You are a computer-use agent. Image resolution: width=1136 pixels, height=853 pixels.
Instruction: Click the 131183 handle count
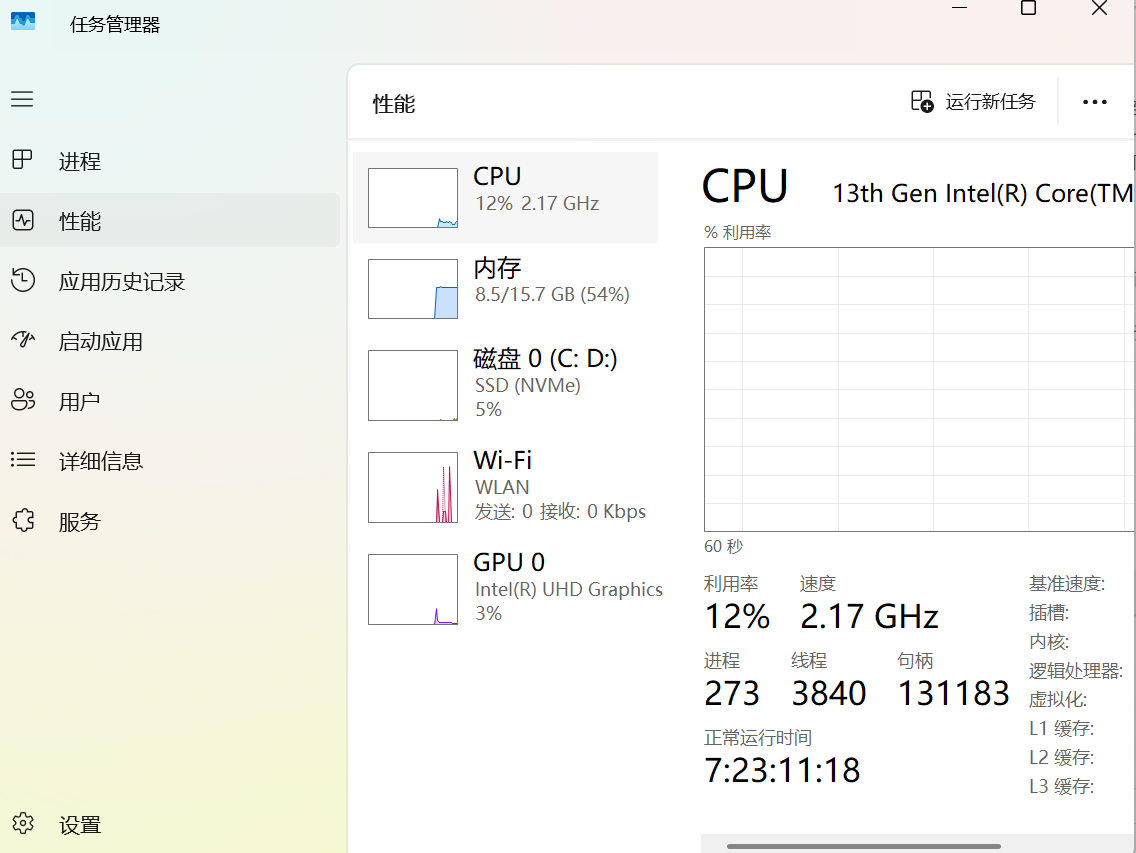pos(953,694)
